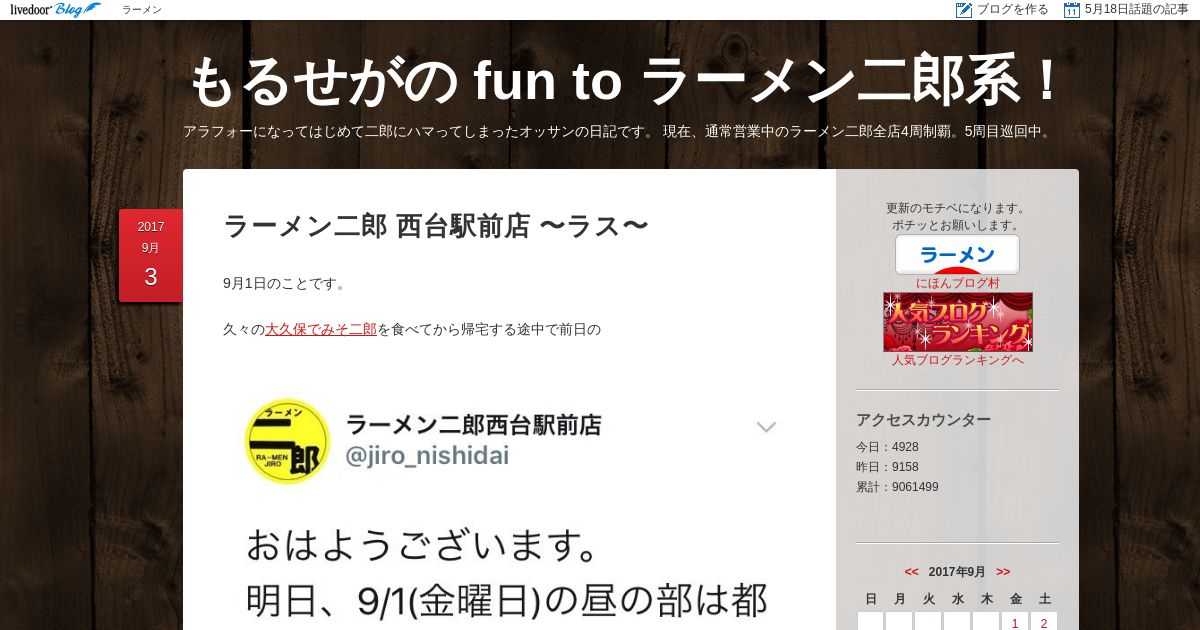The height and width of the screenshot is (630, 1200).
Task: Open the 人気ブログランキング banner image
Action: pos(958,322)
